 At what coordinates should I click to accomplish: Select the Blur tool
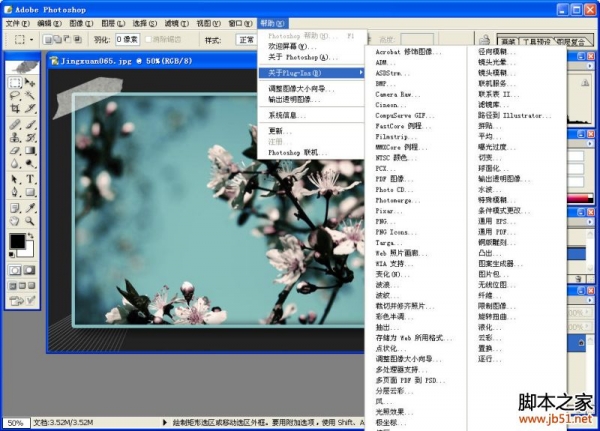(15, 163)
